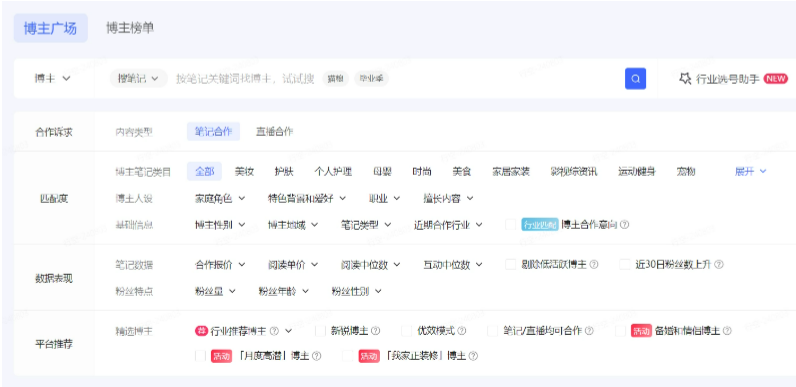Click the red 荐 badge icon
Screen dimensions: 796x387
coord(201,331)
